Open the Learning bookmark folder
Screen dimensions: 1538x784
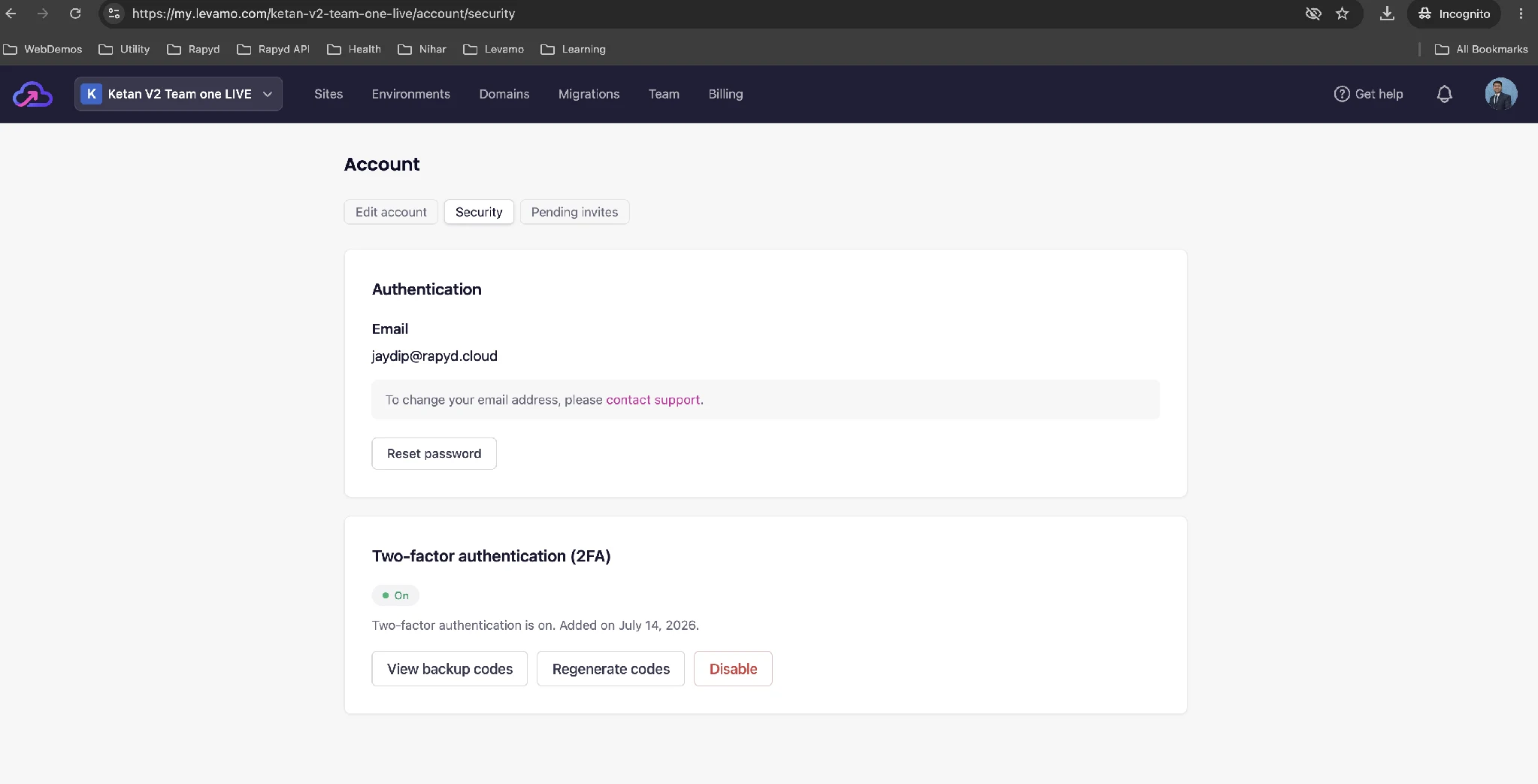point(574,49)
